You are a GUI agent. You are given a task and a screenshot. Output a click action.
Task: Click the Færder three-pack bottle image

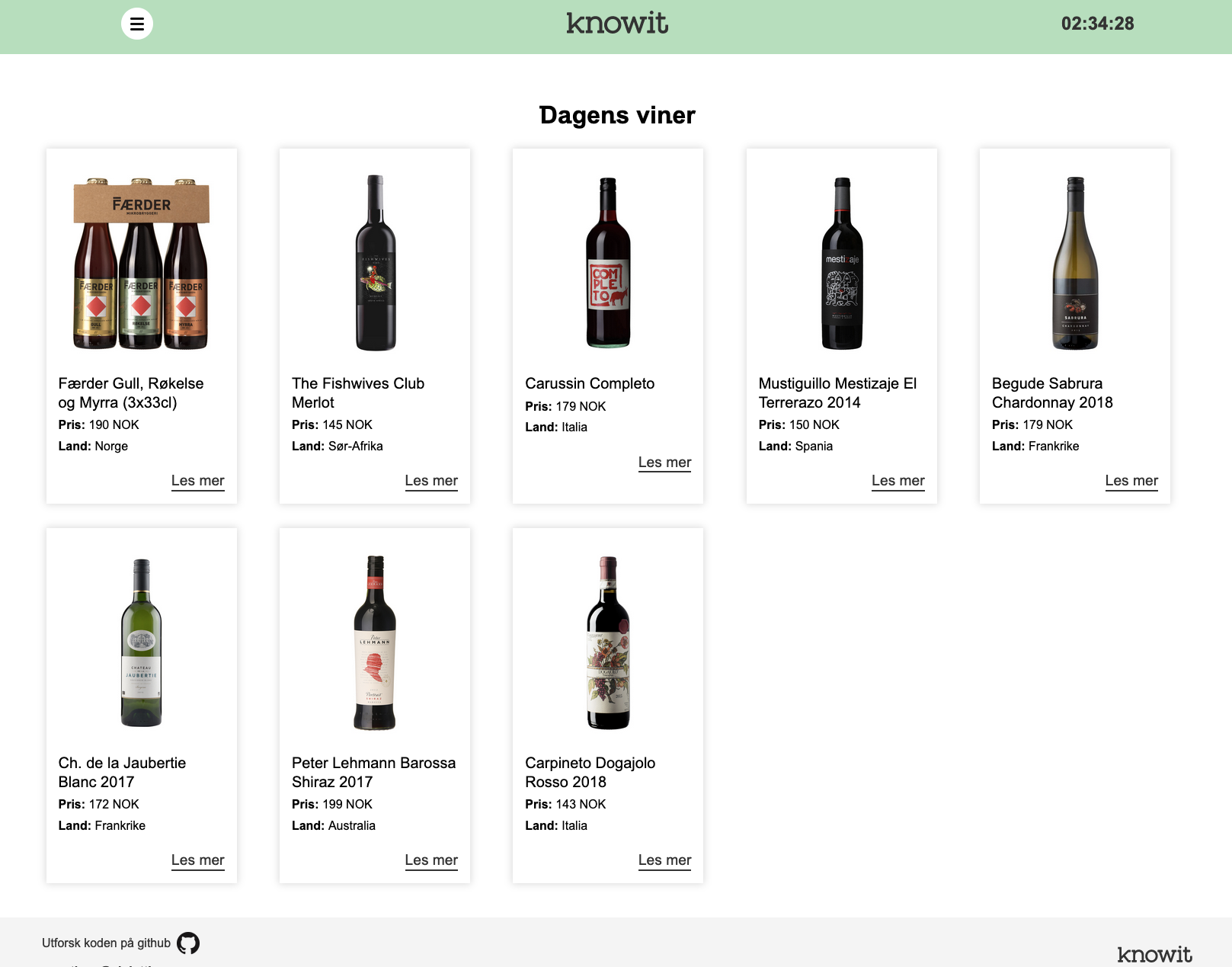click(141, 264)
